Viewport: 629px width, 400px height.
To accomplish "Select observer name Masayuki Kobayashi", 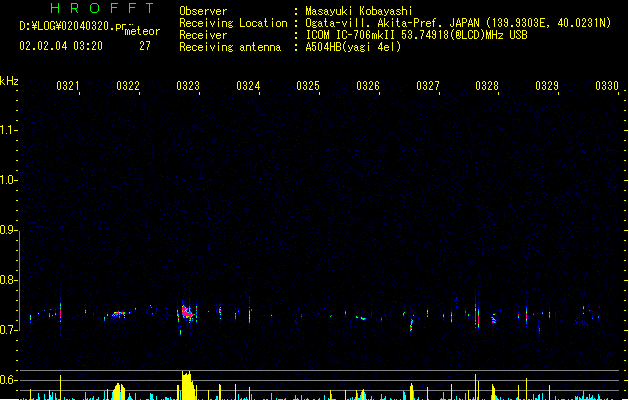I will (359, 11).
